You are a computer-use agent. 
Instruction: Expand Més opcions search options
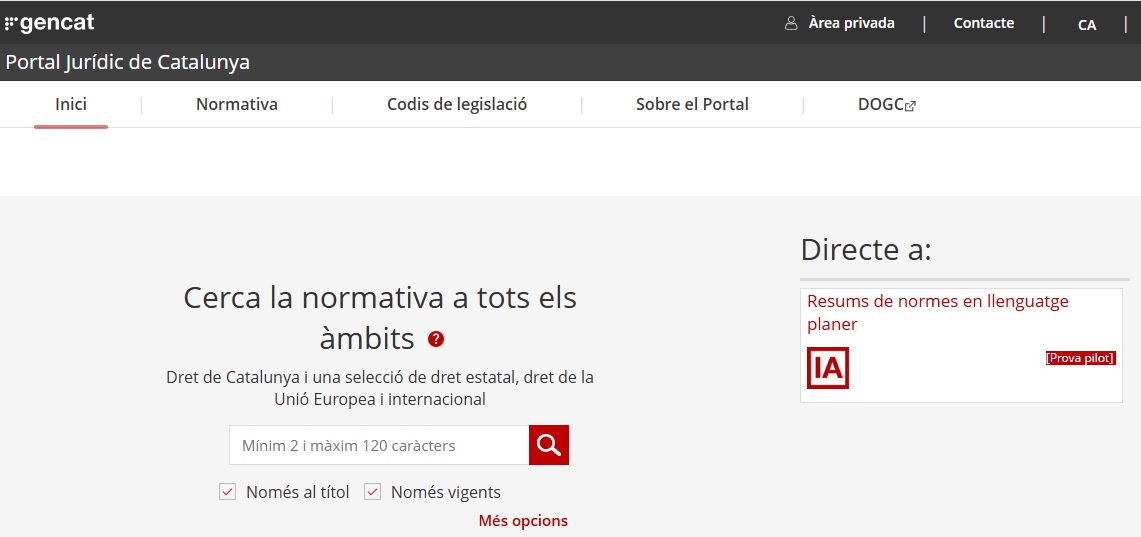[x=523, y=521]
